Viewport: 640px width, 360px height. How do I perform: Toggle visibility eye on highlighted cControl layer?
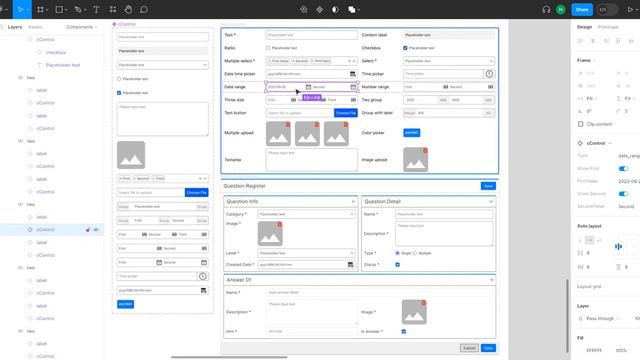coord(96,230)
